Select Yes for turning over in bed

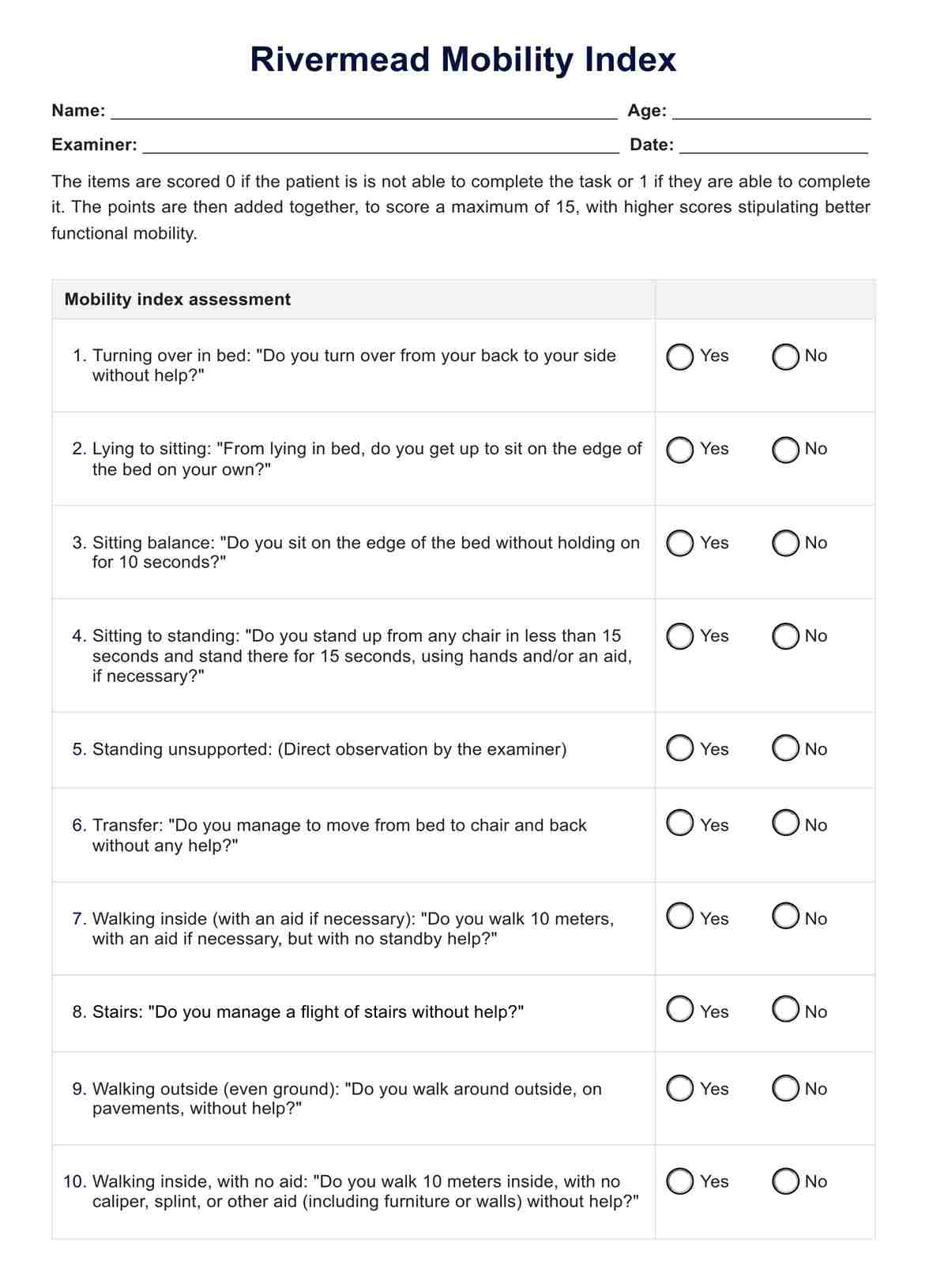pos(679,356)
